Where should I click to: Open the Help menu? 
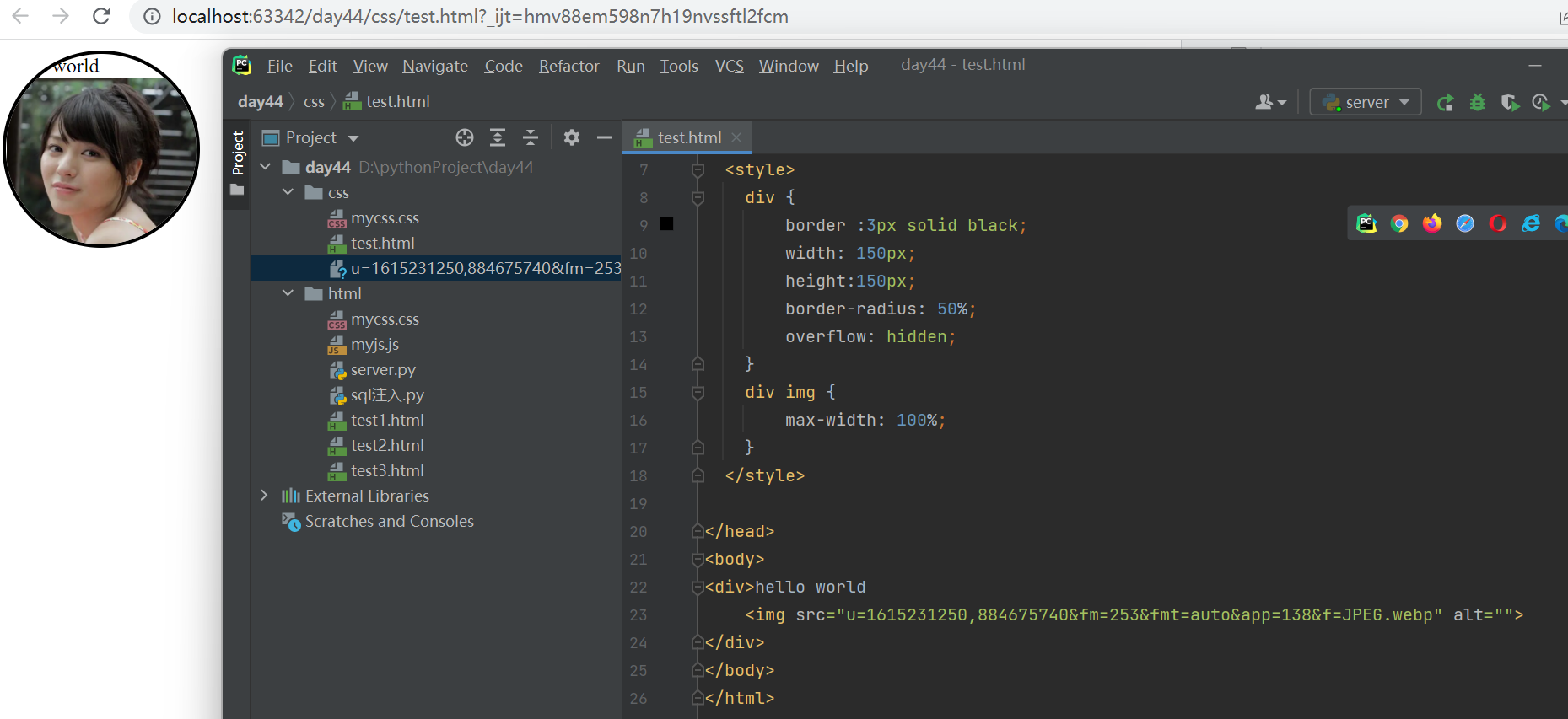851,66
